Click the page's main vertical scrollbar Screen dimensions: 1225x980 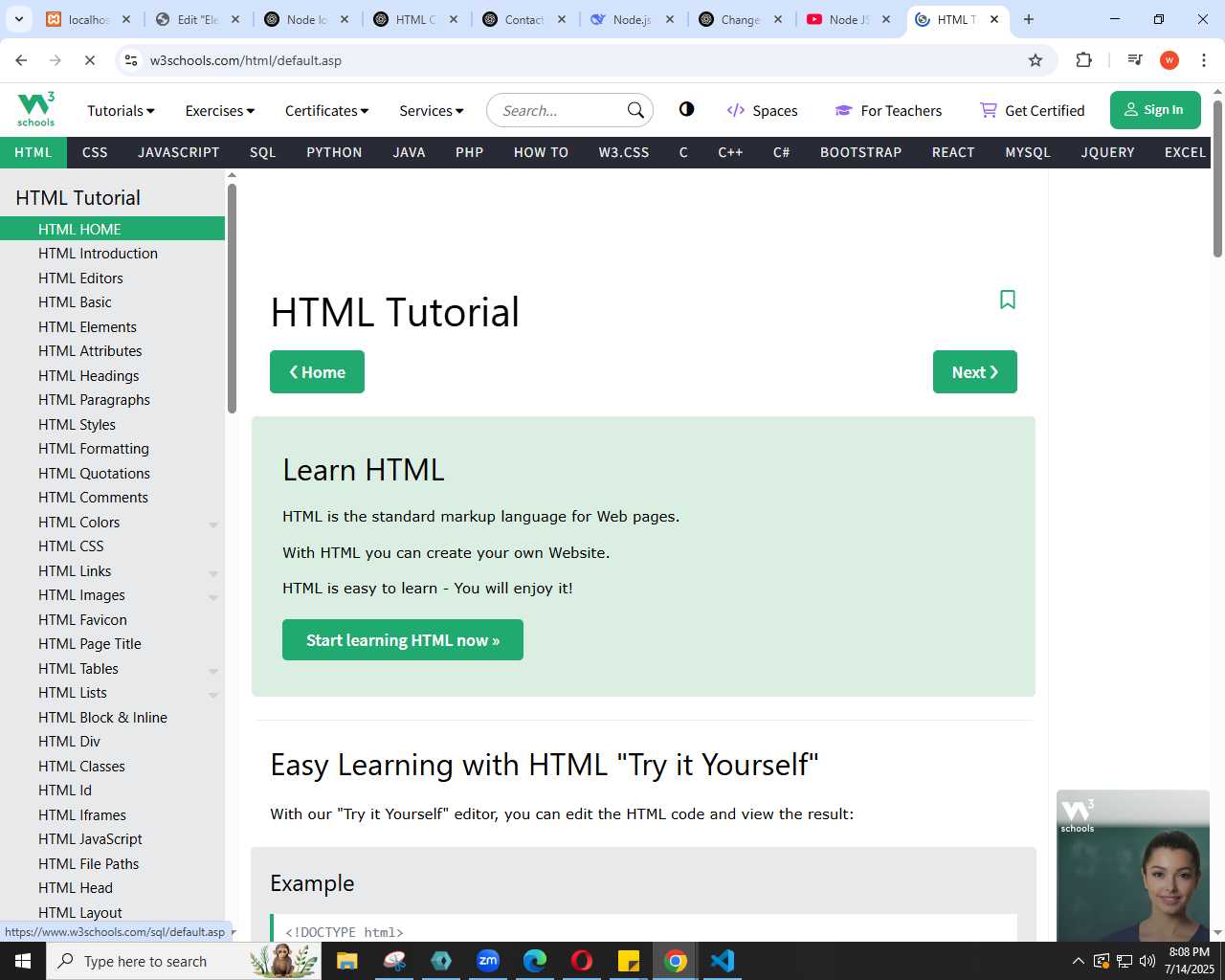(x=1217, y=178)
